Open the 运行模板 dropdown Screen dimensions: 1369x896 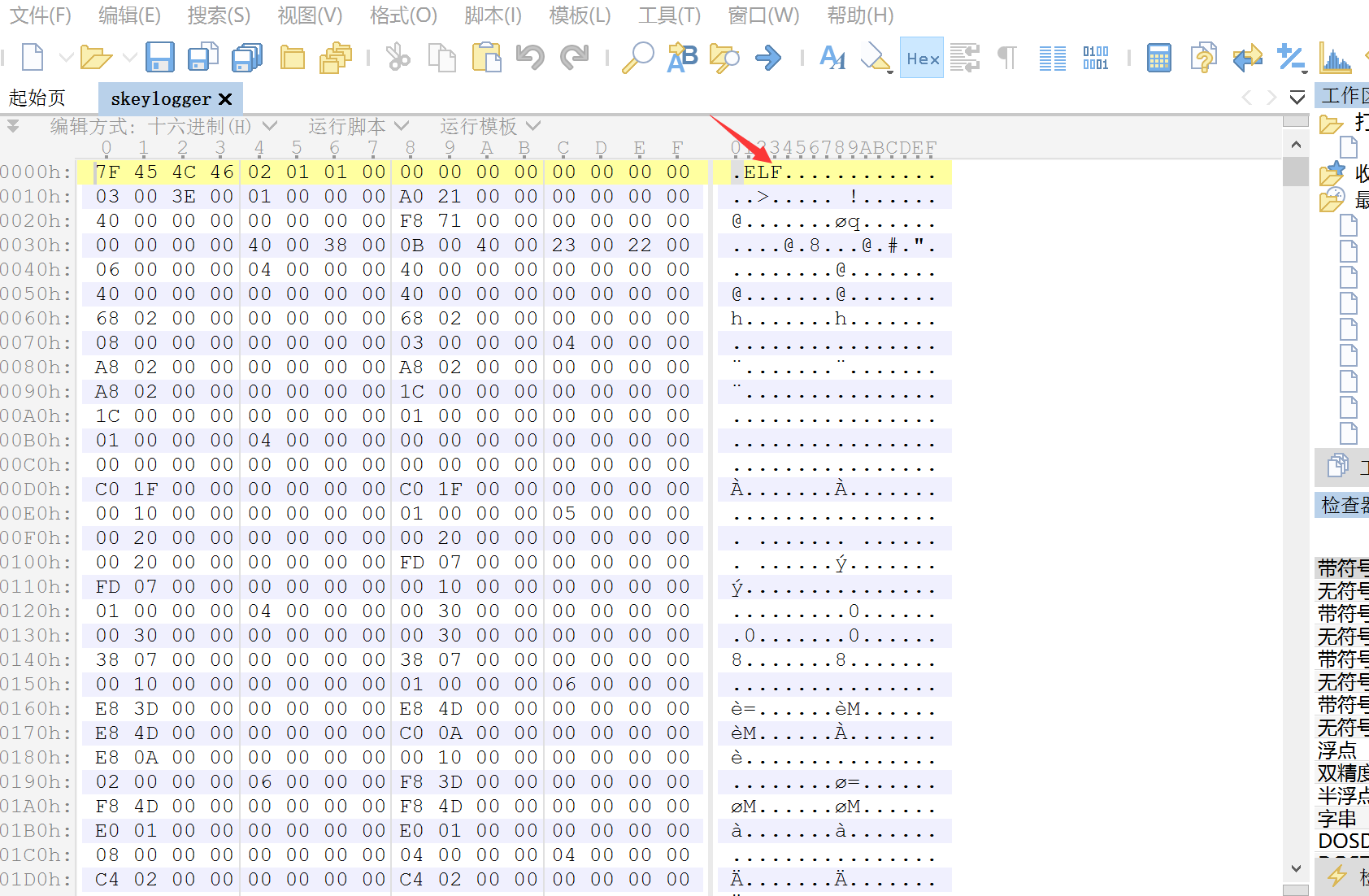489,126
